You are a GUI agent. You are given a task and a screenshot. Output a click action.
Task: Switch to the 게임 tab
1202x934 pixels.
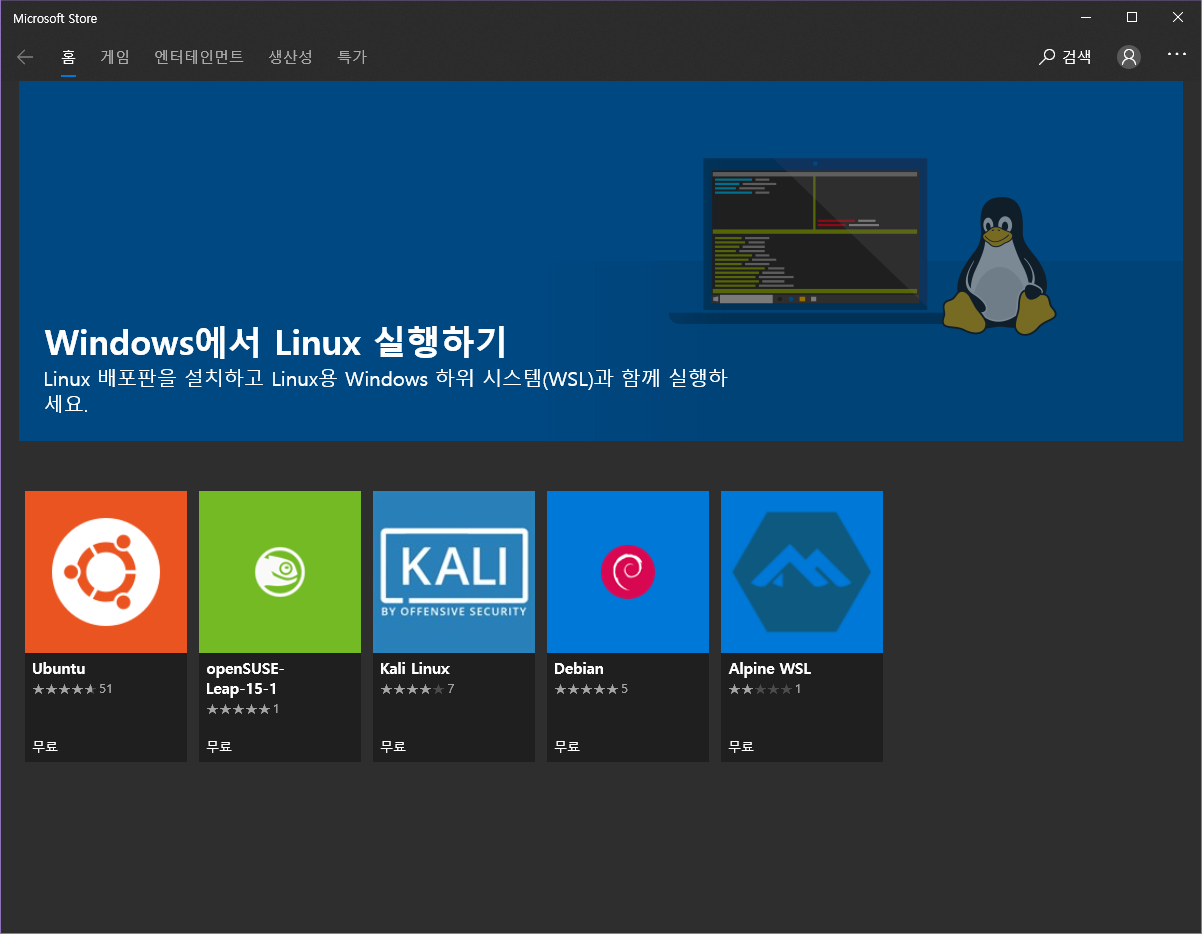click(x=115, y=57)
